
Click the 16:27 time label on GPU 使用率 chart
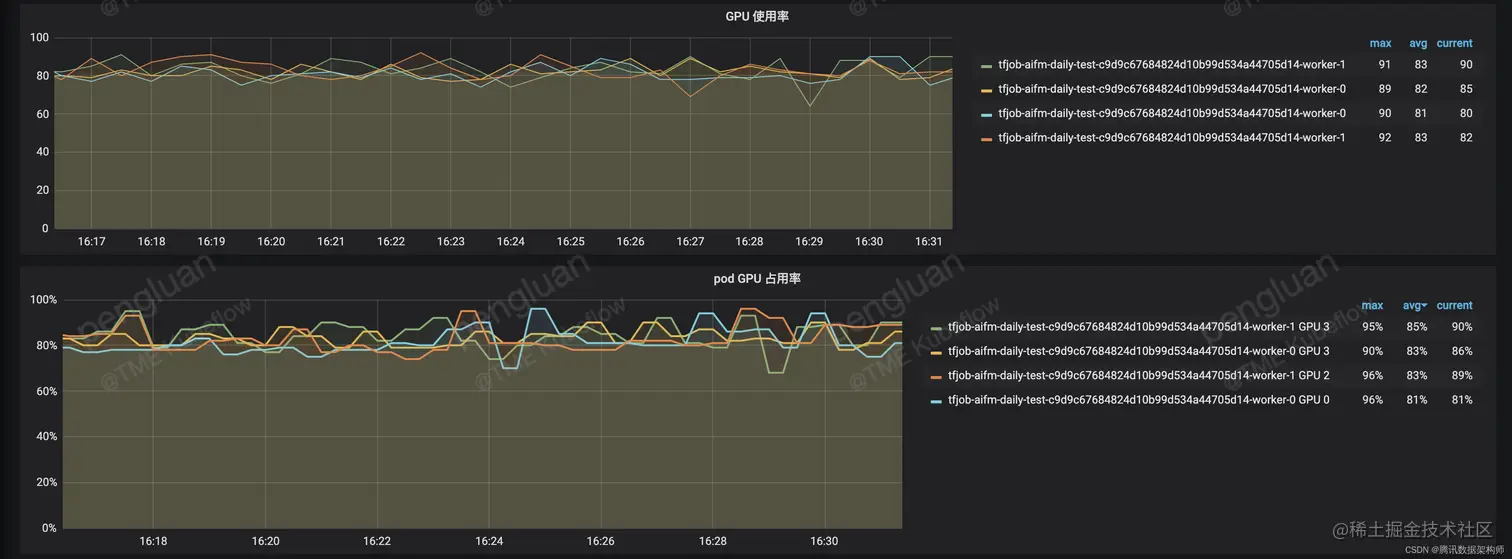[x=690, y=242]
